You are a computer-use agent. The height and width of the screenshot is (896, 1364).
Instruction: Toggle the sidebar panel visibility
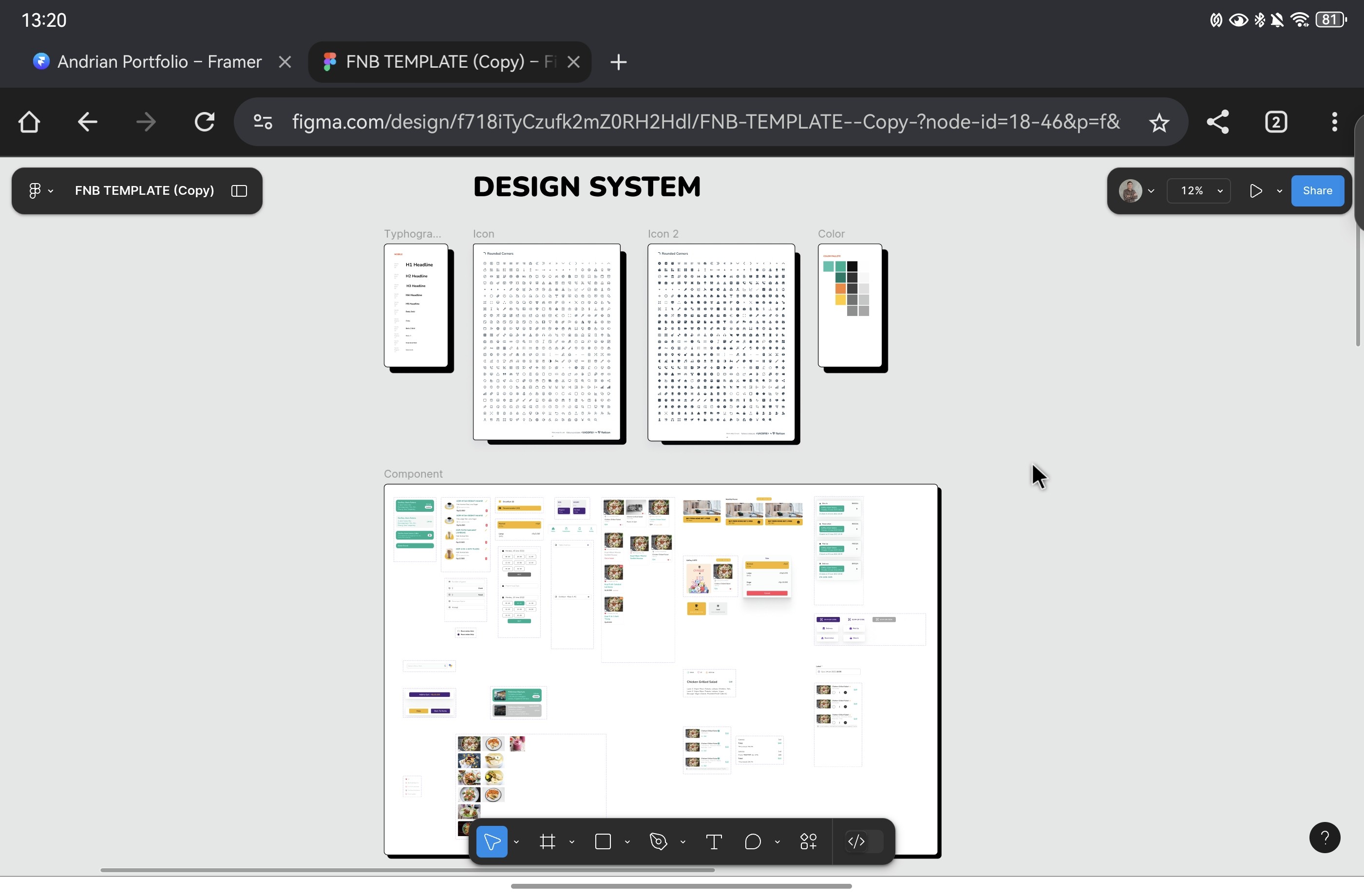pos(239,191)
